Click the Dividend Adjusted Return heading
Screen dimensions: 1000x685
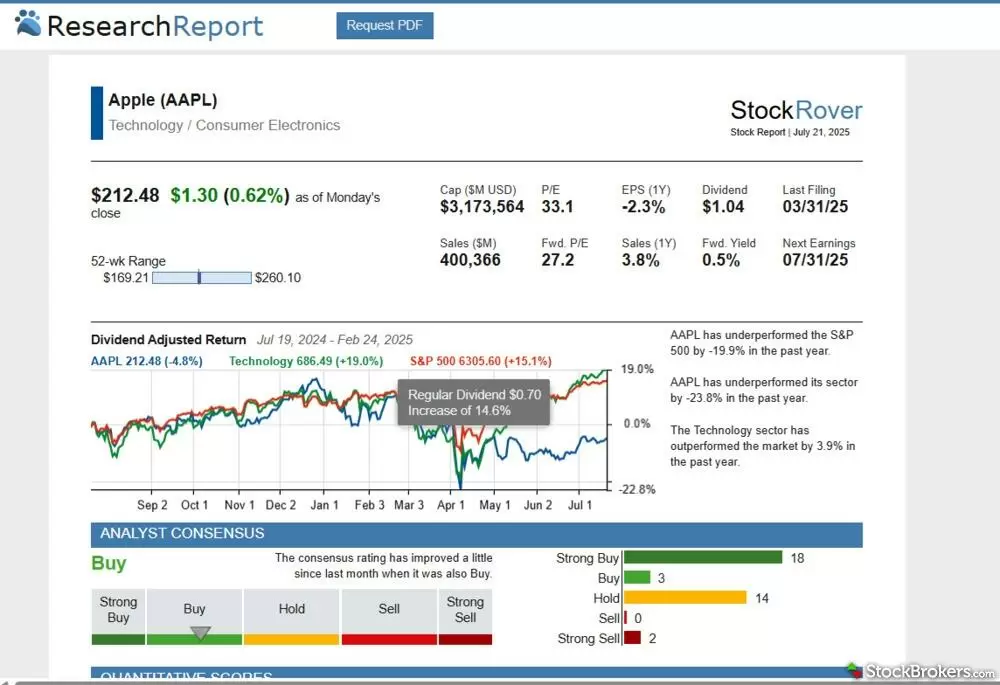click(x=168, y=340)
